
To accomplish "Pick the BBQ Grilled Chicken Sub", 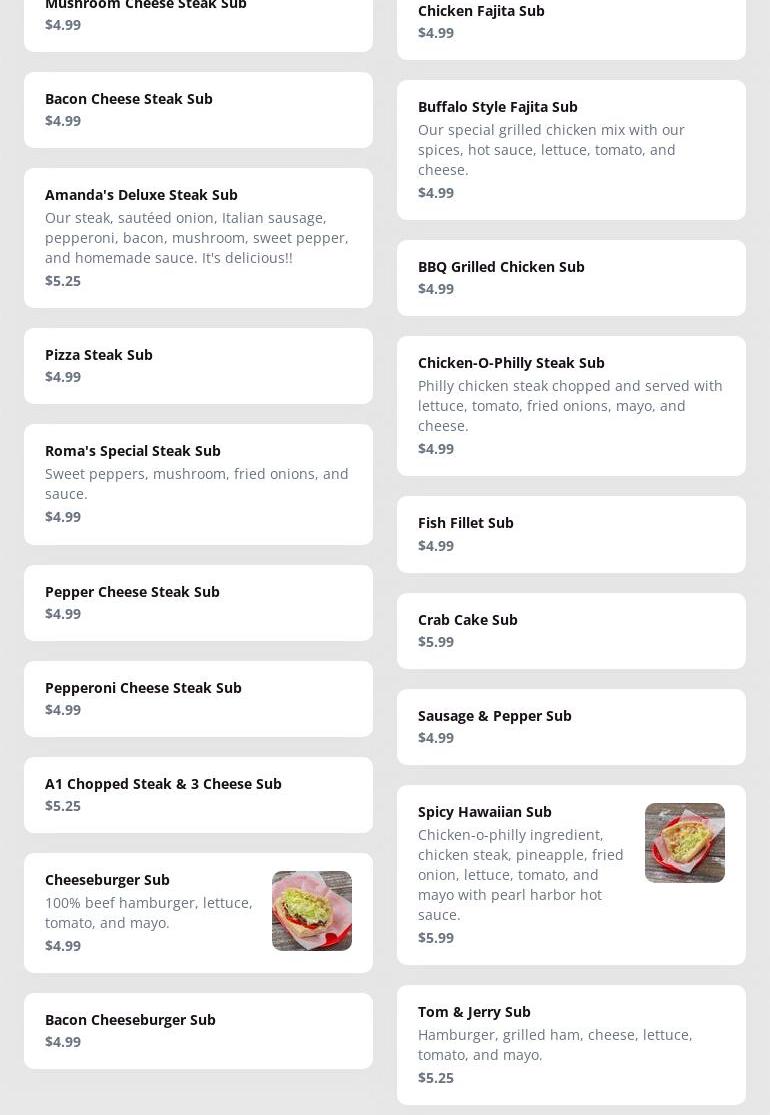I will click(x=571, y=278).
